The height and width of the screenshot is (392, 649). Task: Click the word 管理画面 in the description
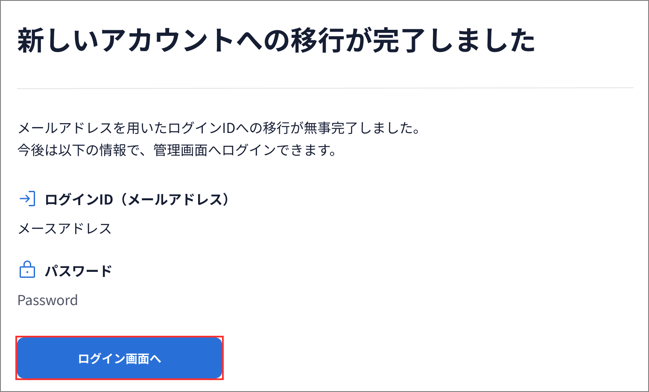point(180,150)
